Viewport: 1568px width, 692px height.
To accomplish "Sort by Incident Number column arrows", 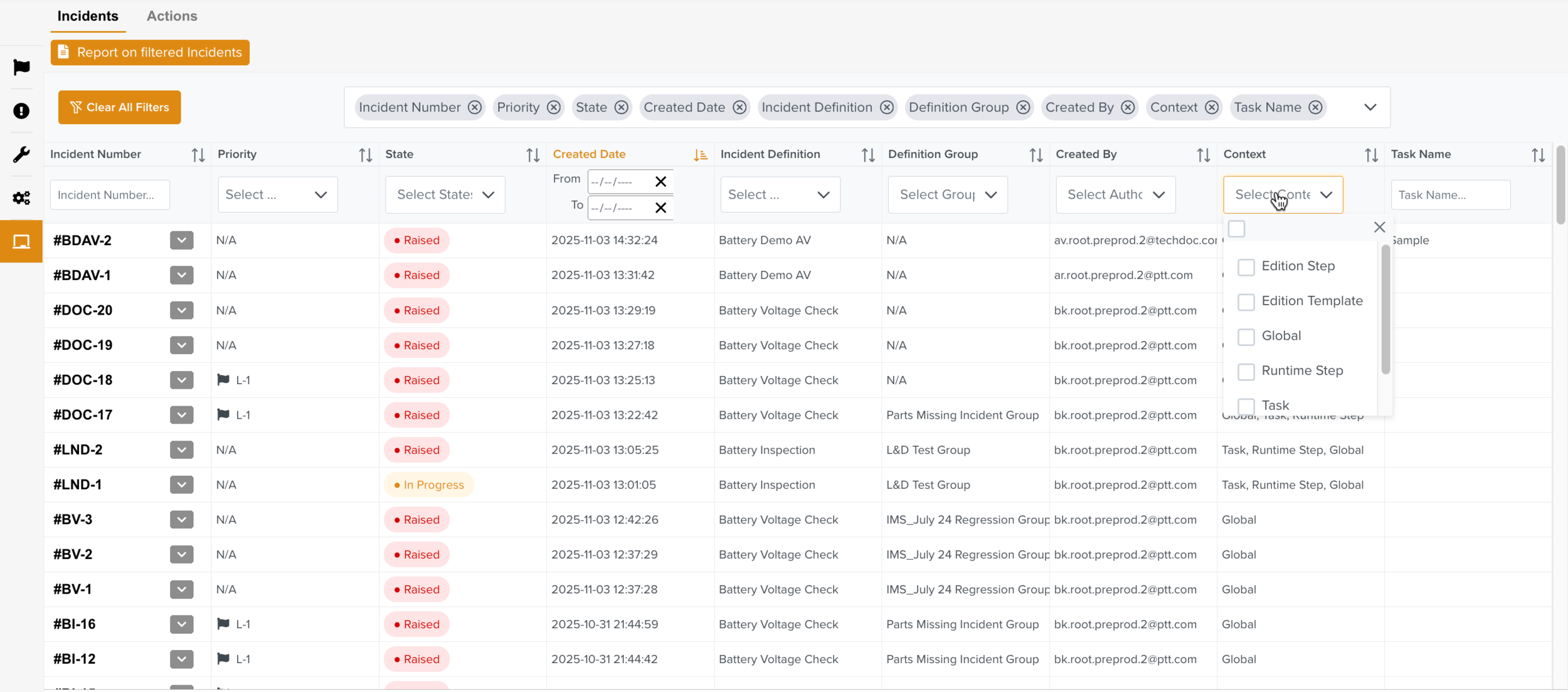I will tap(198, 155).
